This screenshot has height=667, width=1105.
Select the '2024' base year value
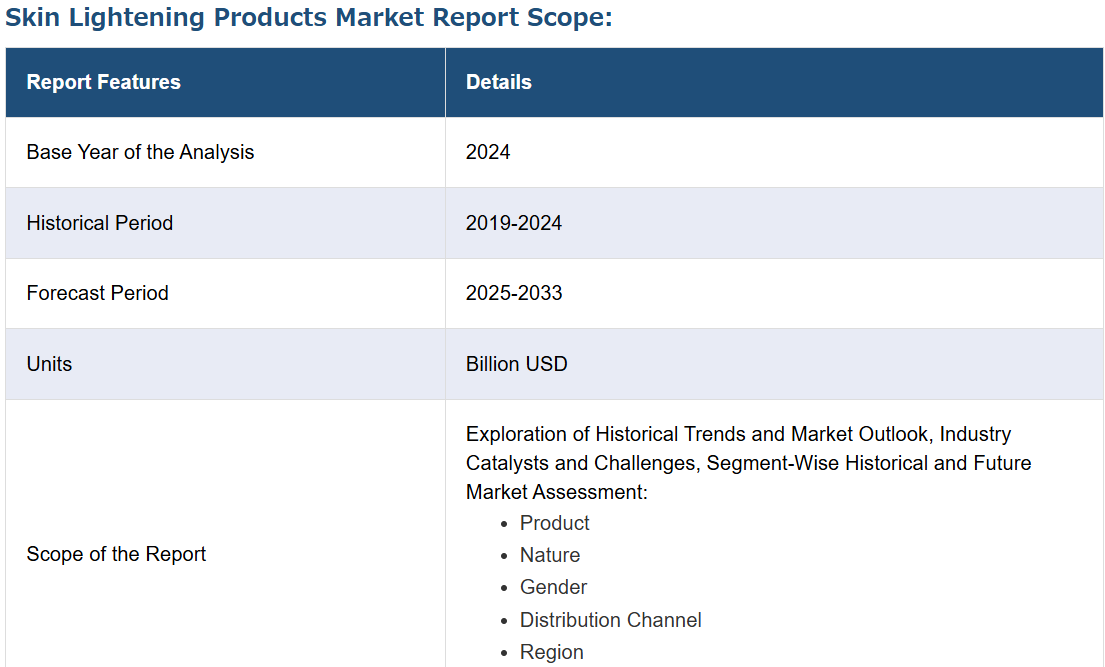coord(488,152)
